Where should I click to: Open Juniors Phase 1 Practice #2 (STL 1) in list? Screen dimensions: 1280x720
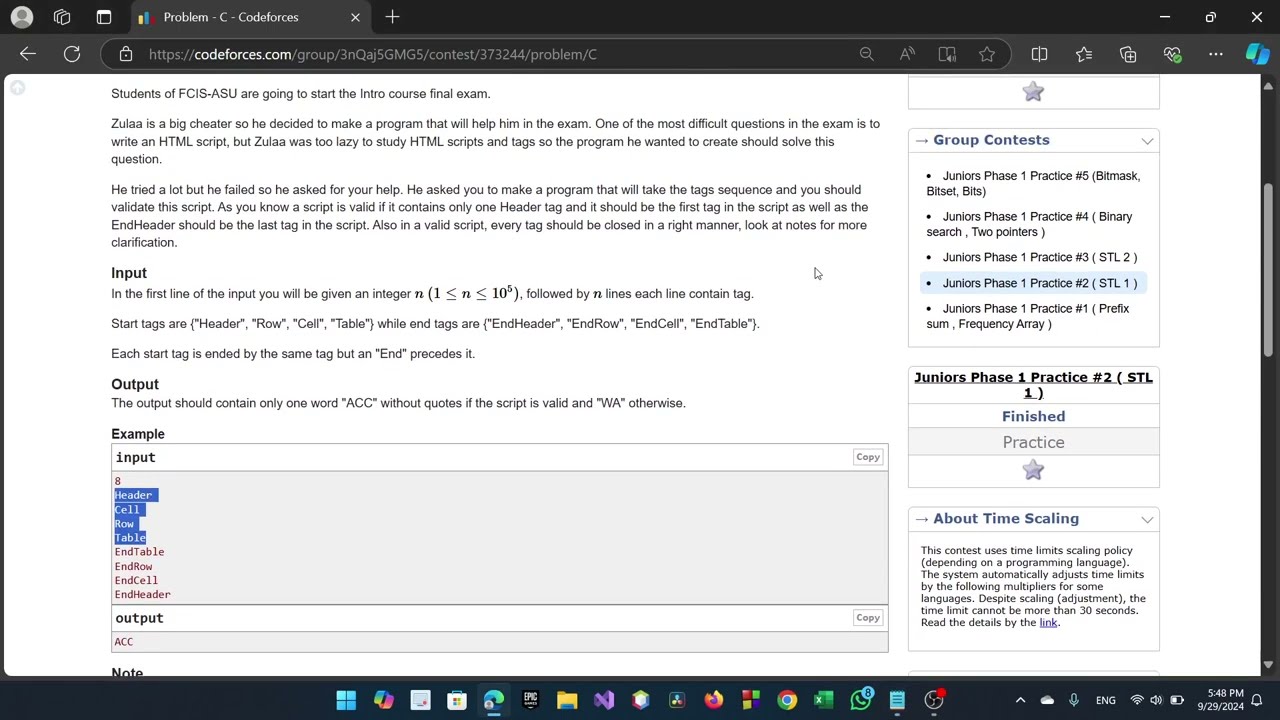(1039, 283)
